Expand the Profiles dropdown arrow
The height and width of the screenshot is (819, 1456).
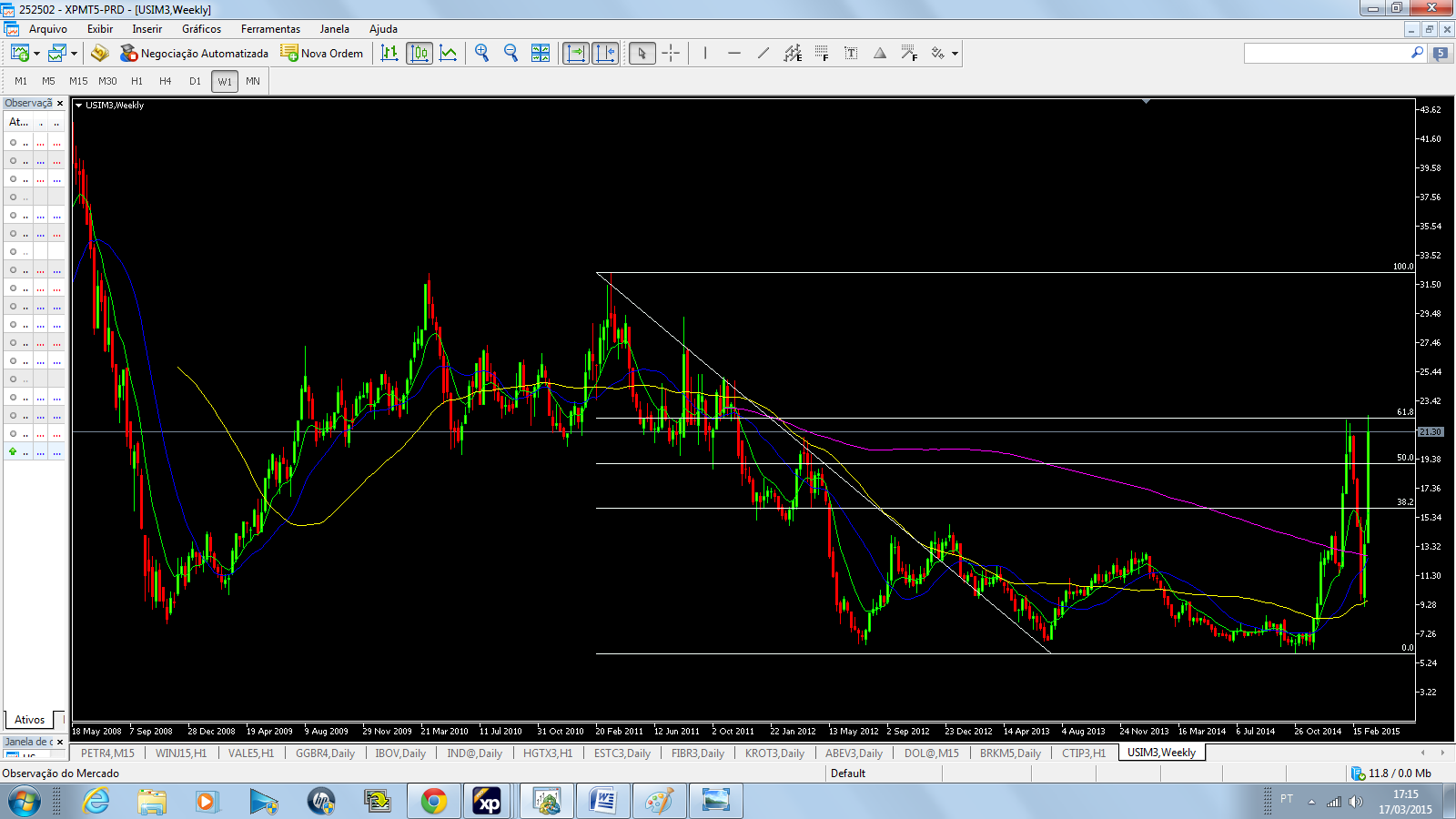74,53
